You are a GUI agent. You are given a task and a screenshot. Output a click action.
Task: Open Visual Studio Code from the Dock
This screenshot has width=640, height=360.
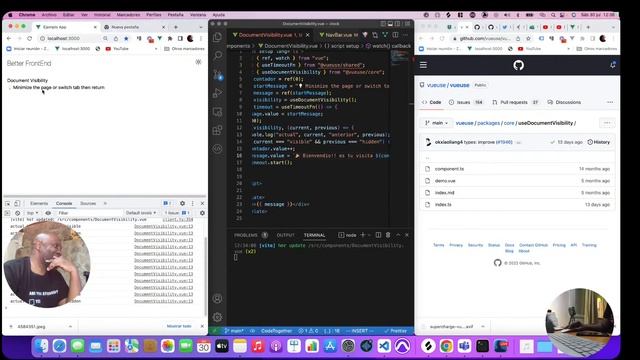[x=384, y=346]
